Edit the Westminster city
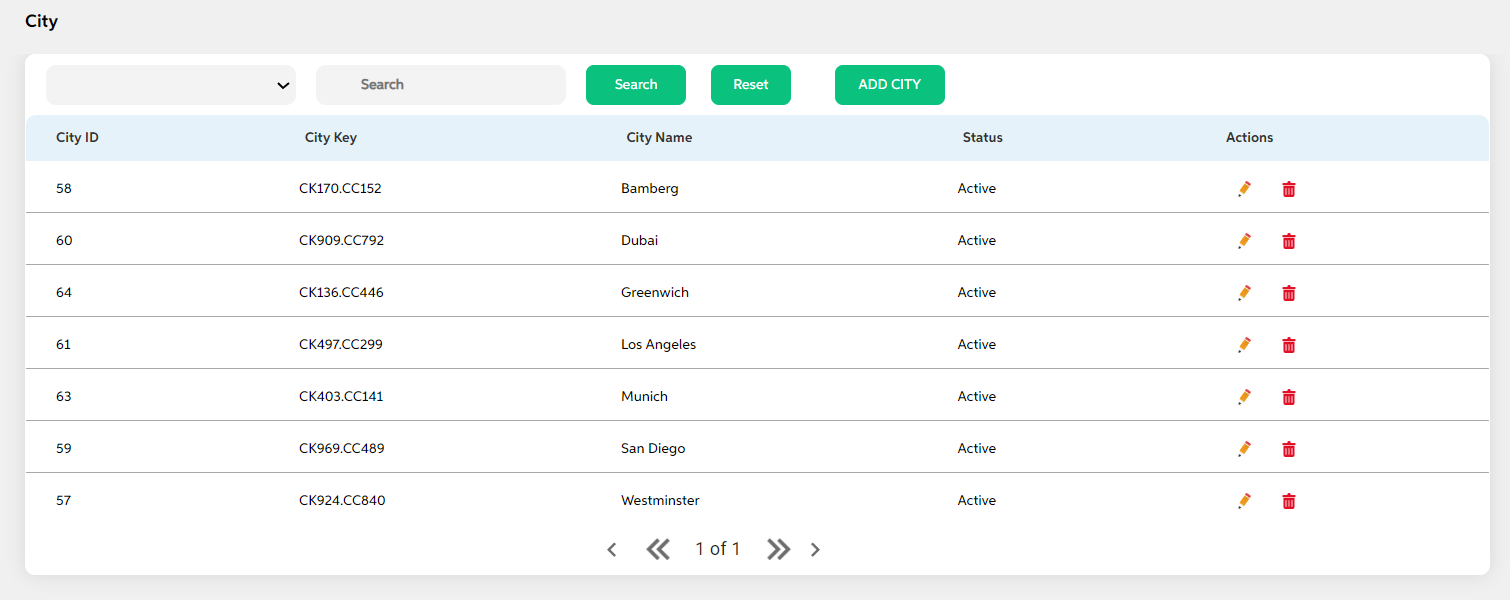1510x600 pixels. point(1244,501)
